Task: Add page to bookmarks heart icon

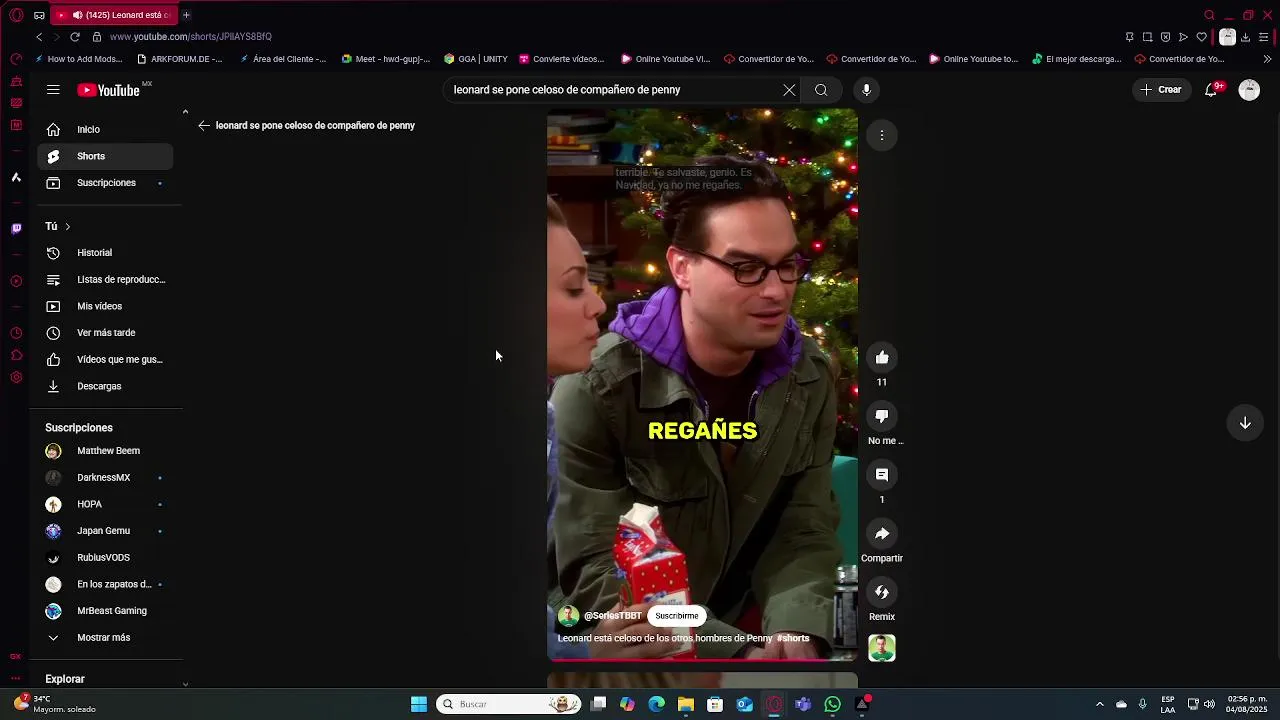Action: tap(1201, 37)
